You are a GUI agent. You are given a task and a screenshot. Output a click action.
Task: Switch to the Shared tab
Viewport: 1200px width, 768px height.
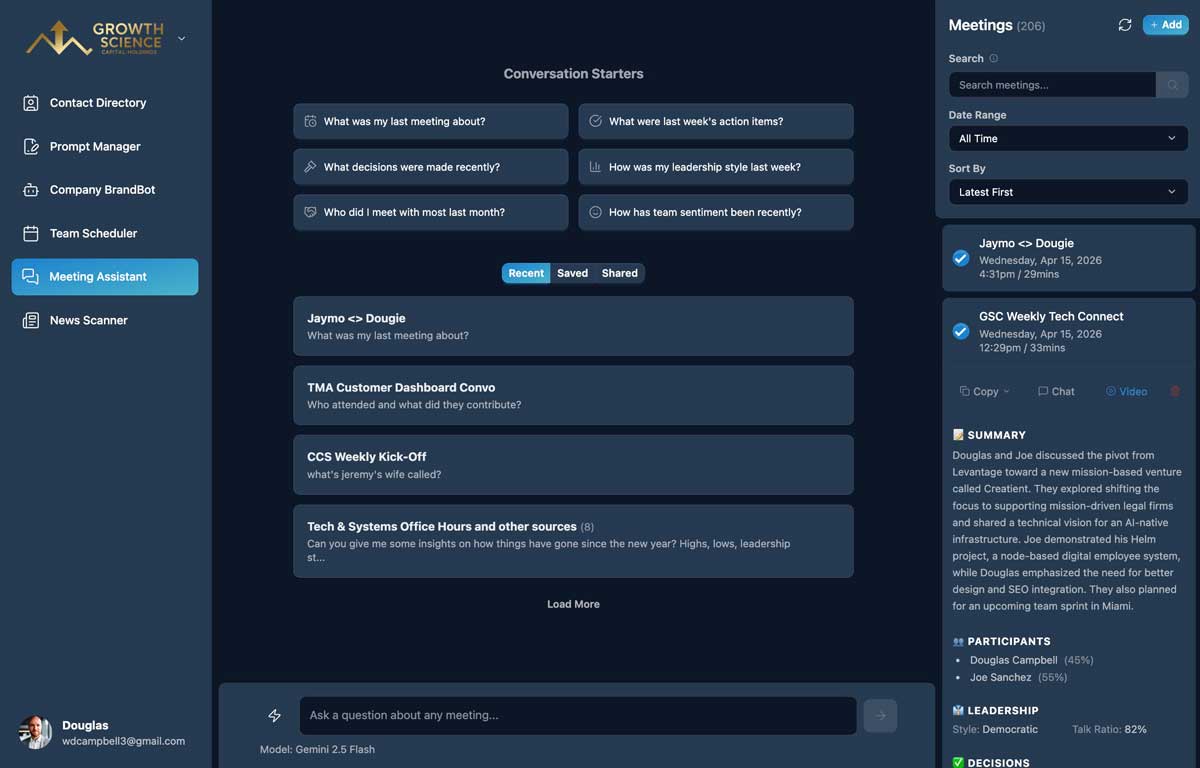coord(619,273)
